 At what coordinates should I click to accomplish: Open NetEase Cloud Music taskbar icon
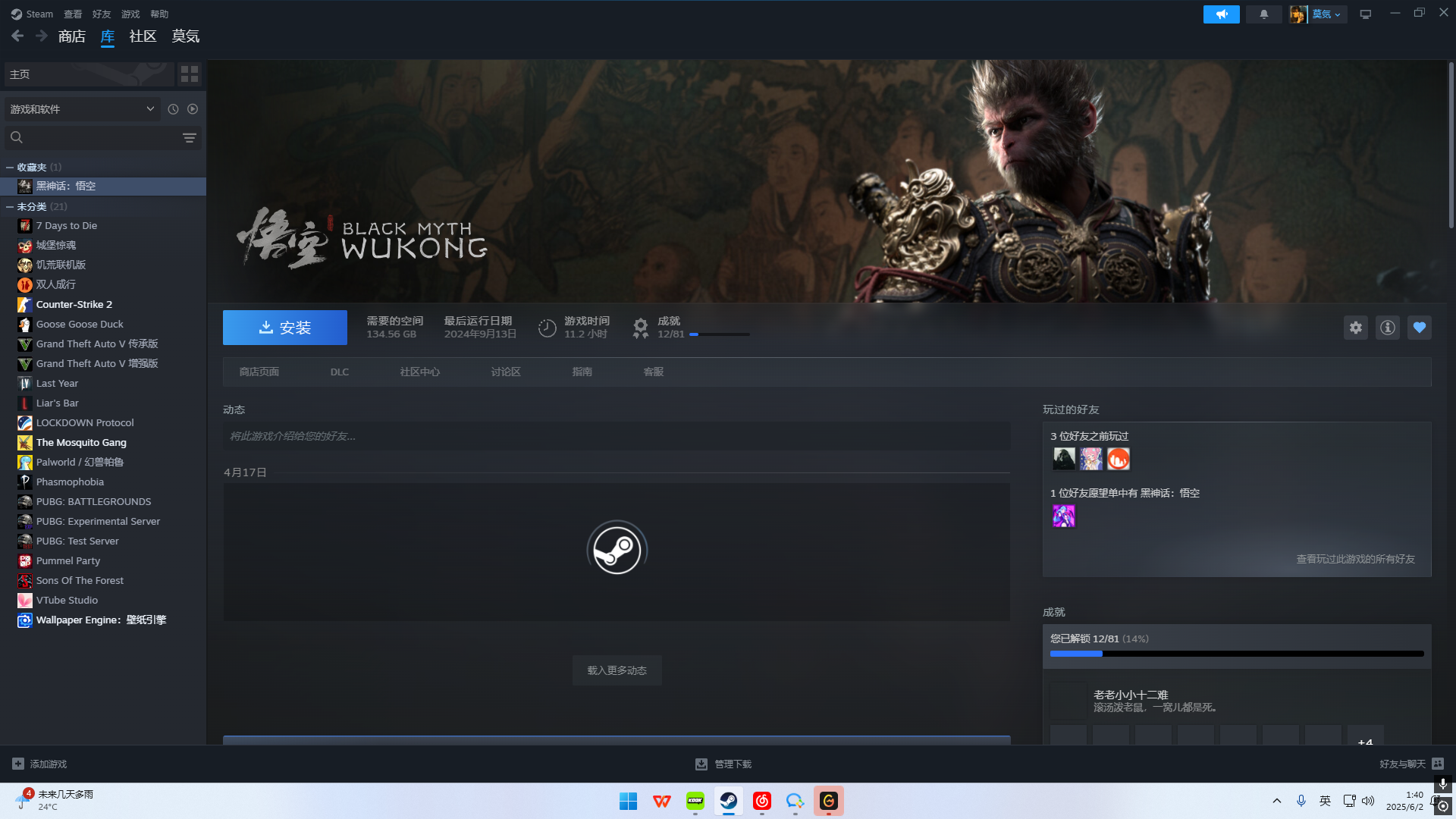coord(762,801)
